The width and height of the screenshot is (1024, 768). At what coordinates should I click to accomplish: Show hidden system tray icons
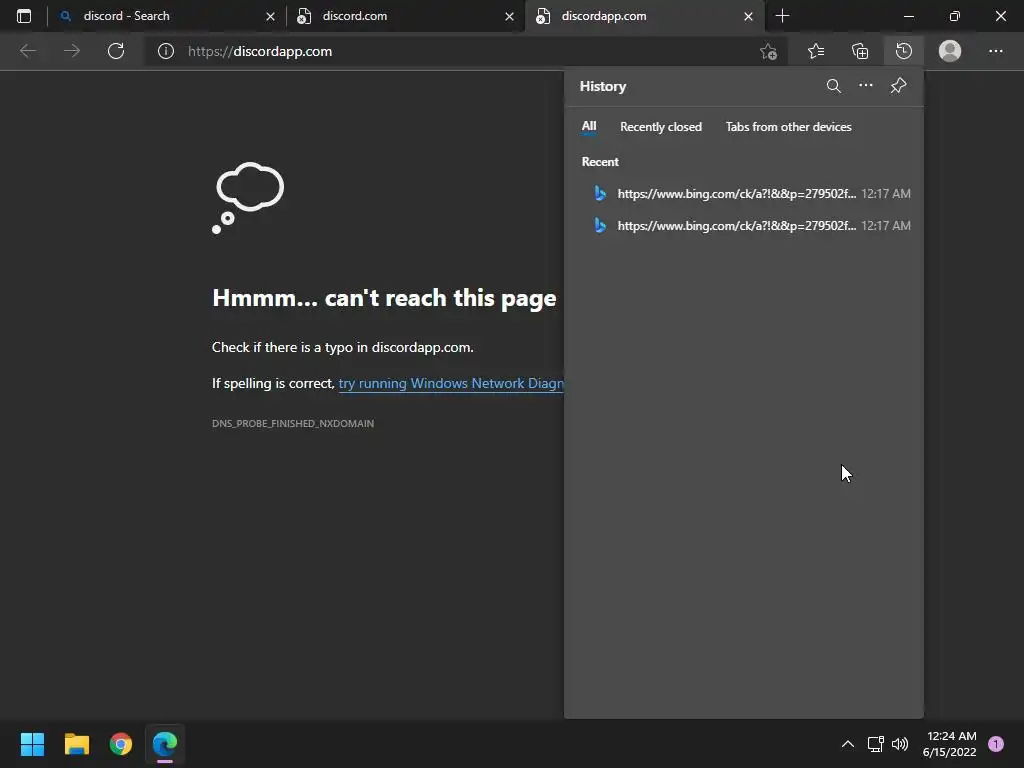[x=847, y=744]
